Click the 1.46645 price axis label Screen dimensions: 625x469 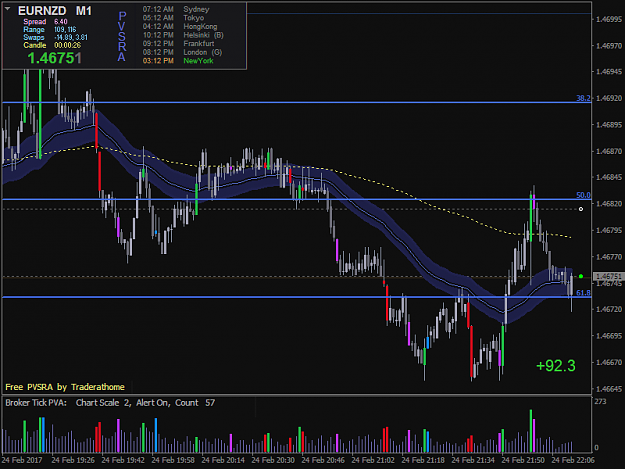[x=609, y=389]
